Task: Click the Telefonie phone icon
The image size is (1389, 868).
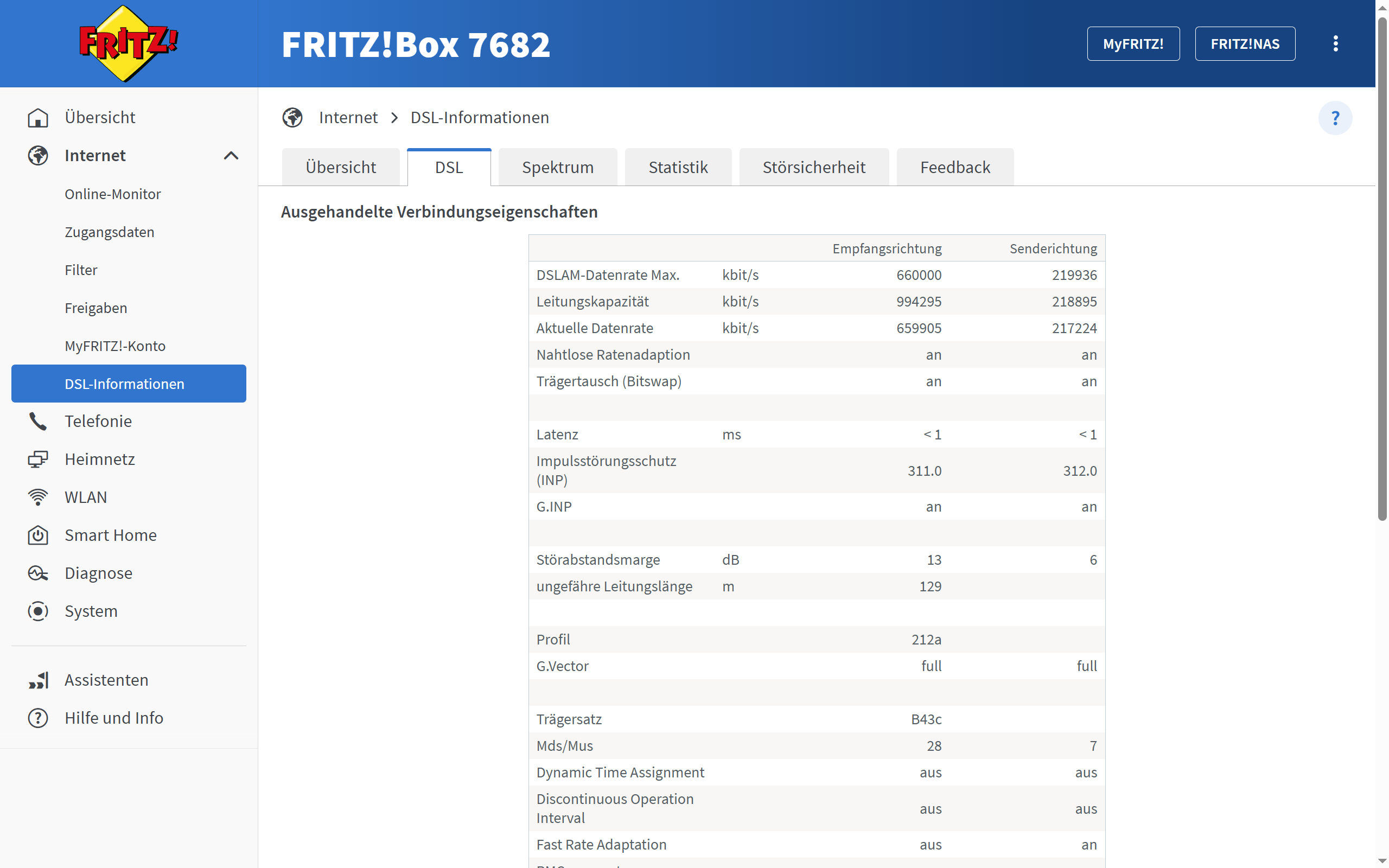Action: (x=38, y=422)
